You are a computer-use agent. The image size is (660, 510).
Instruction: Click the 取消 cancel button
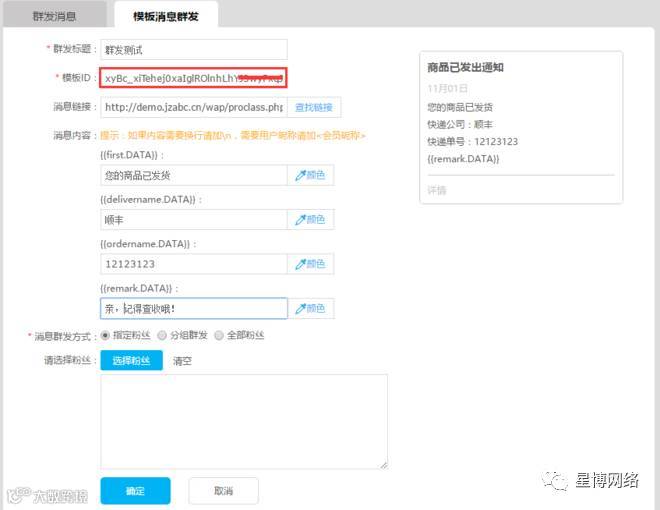(224, 491)
